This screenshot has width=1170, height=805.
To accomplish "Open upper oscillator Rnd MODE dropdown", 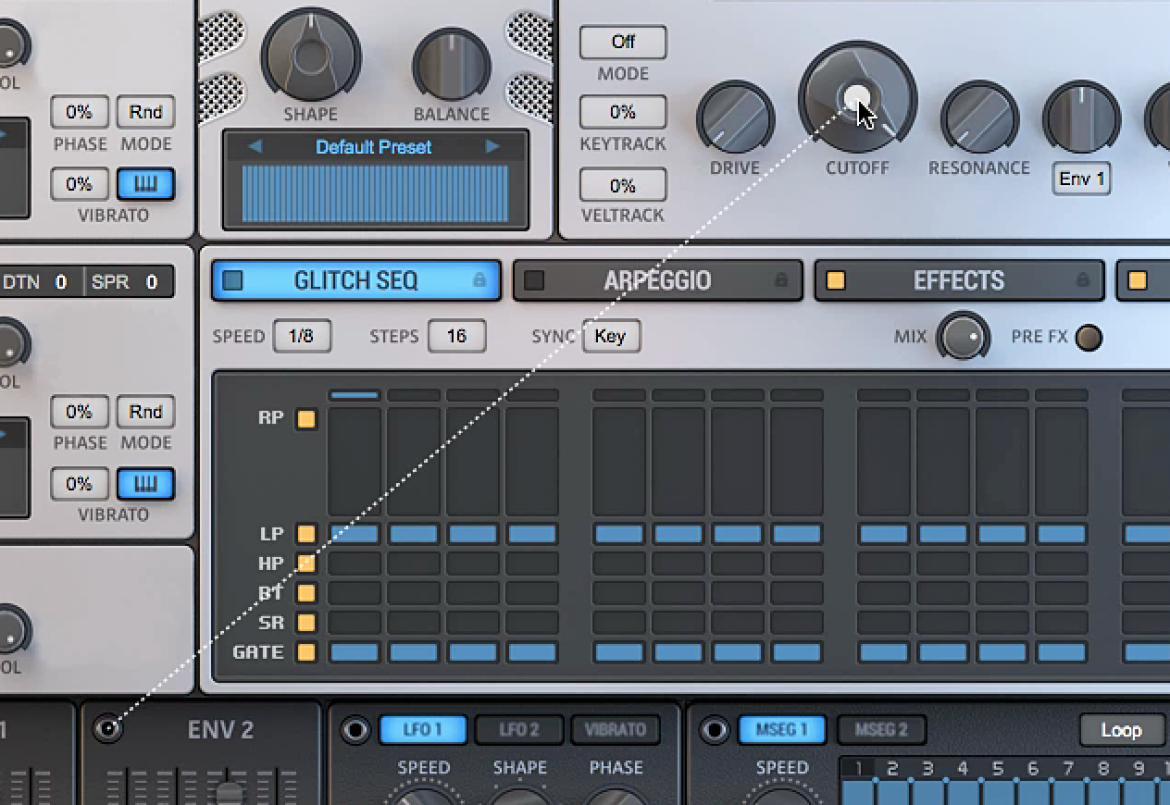I will pos(146,112).
